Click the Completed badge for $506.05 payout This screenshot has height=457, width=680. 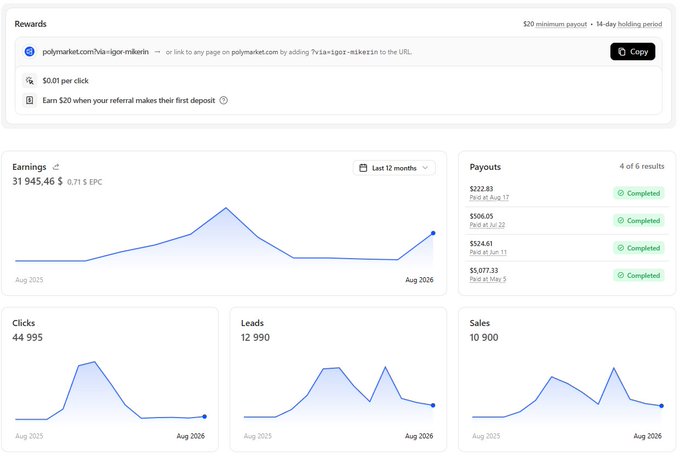(639, 221)
